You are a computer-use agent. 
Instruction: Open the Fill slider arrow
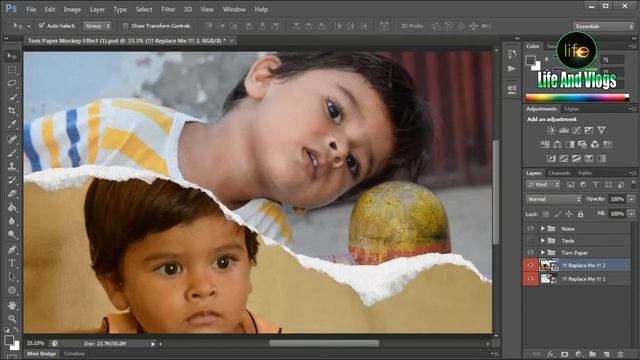(x=631, y=213)
